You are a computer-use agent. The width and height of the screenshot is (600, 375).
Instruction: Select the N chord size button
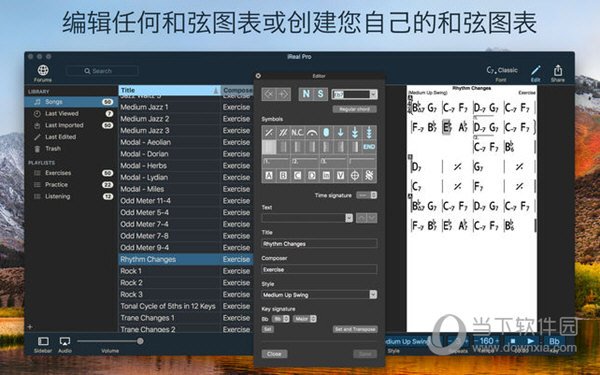[306, 94]
